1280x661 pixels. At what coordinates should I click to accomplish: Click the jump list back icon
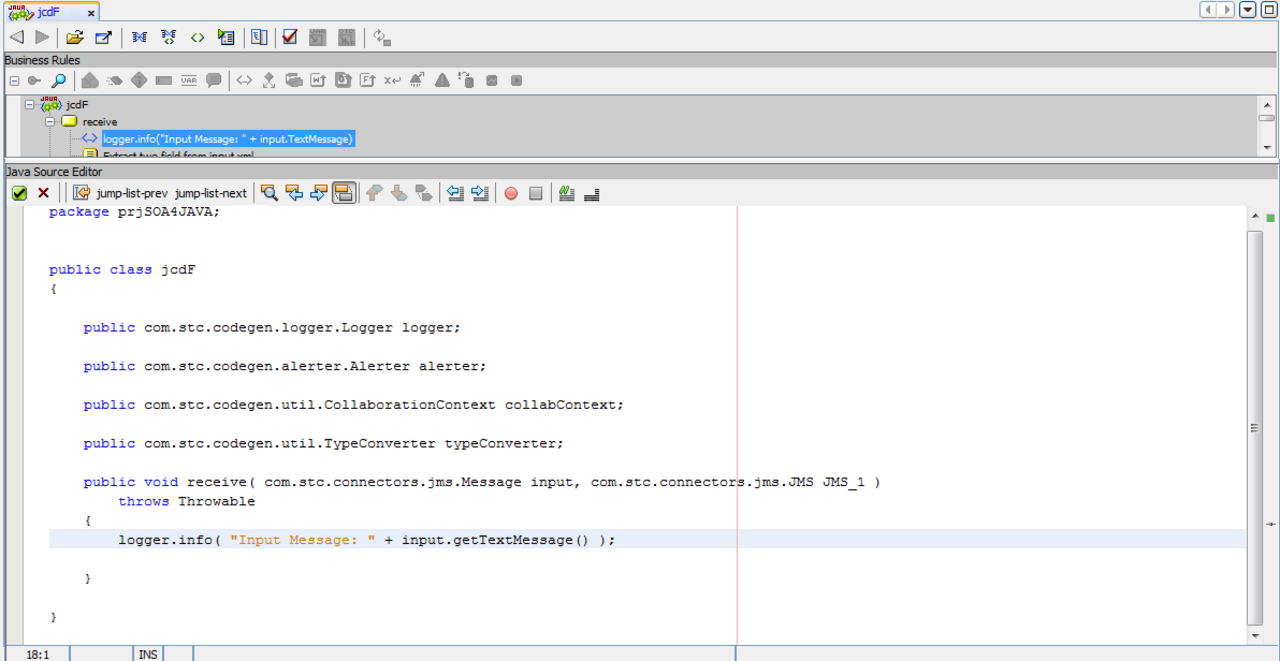pos(82,193)
